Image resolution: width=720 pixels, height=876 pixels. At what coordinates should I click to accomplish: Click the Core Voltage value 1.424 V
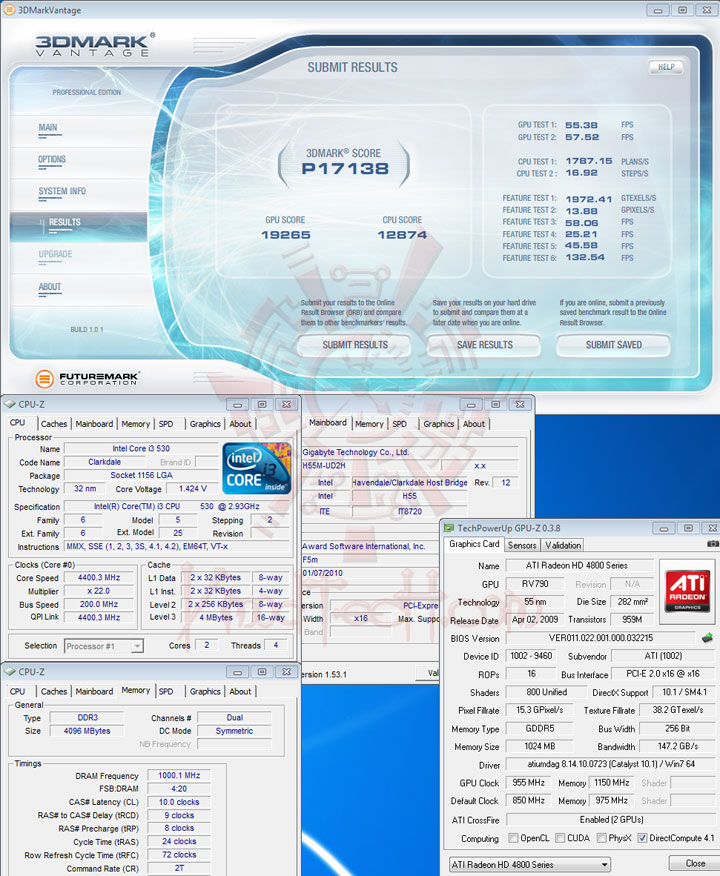coord(193,489)
